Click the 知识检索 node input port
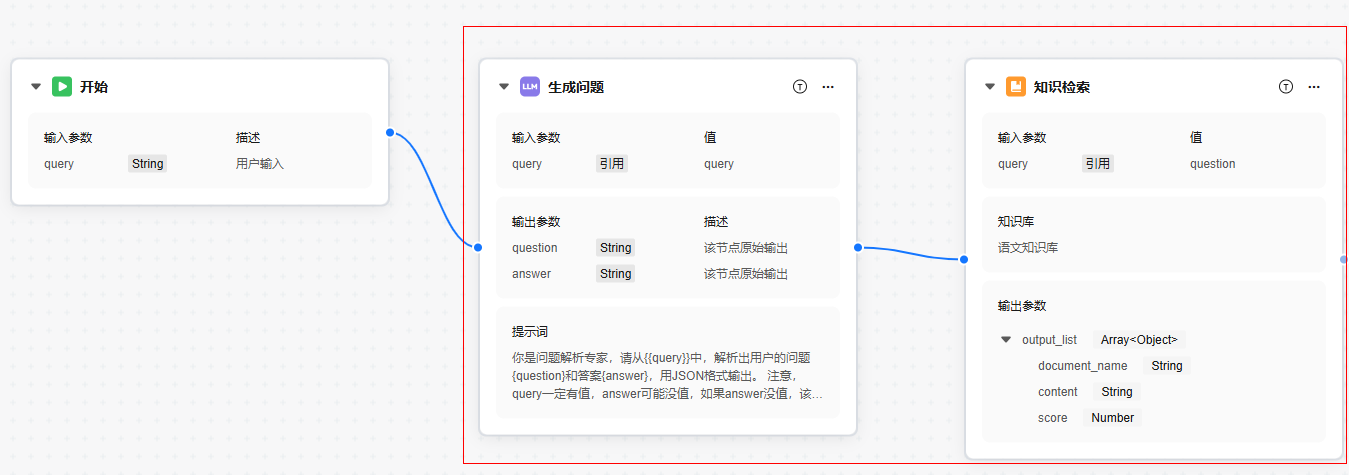The width and height of the screenshot is (1349, 475). tap(964, 259)
